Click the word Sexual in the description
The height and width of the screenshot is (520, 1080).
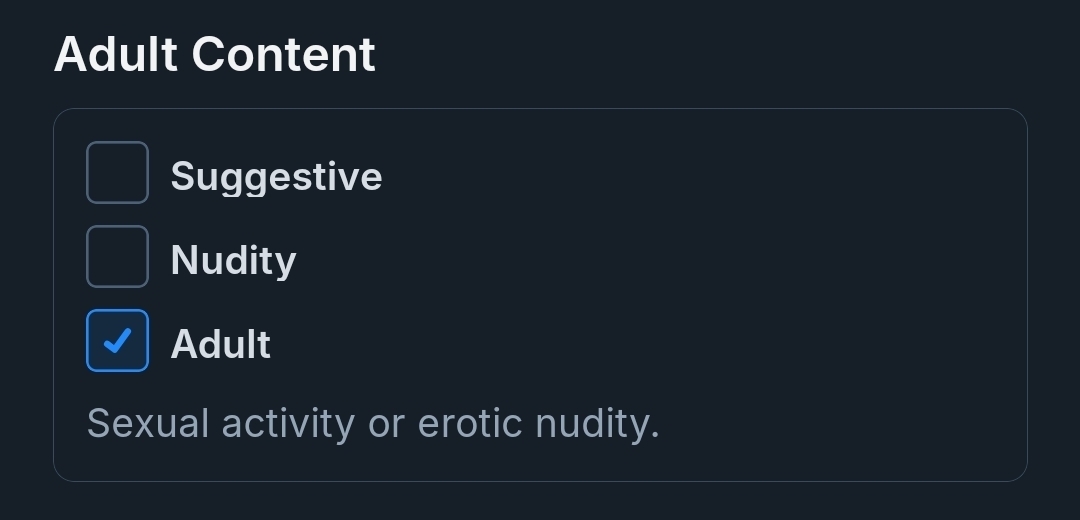point(148,424)
